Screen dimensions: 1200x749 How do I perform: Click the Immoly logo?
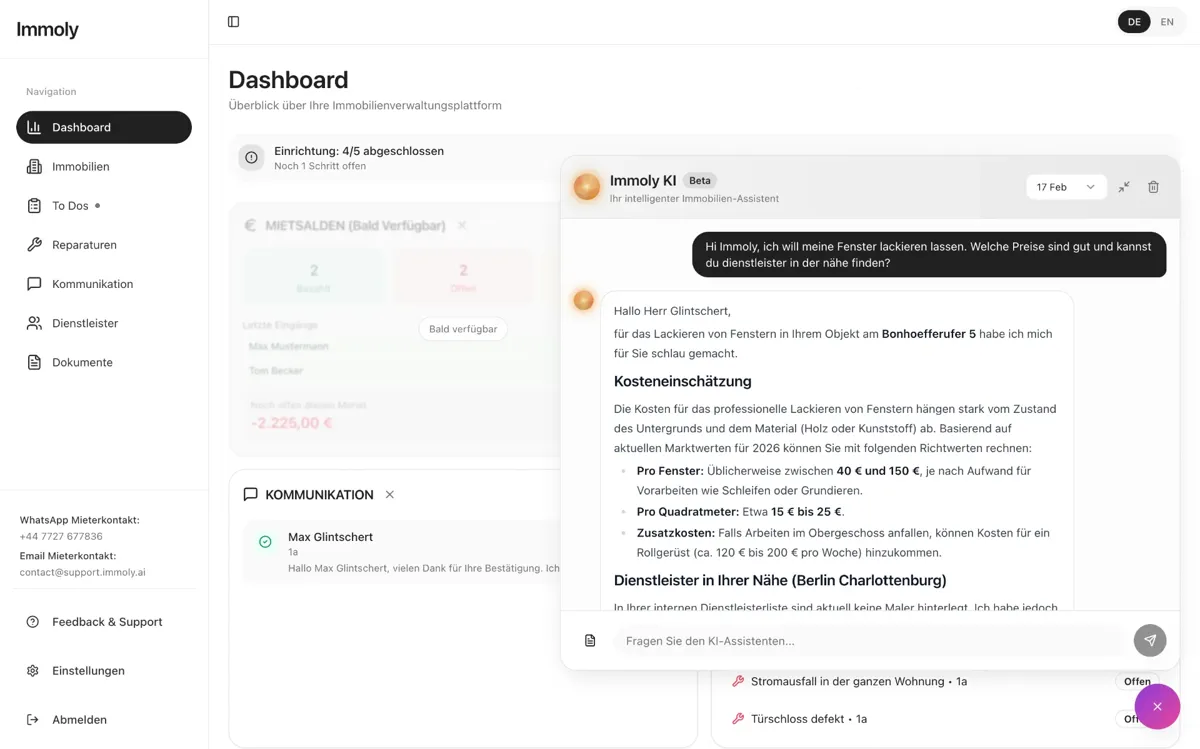point(47,30)
